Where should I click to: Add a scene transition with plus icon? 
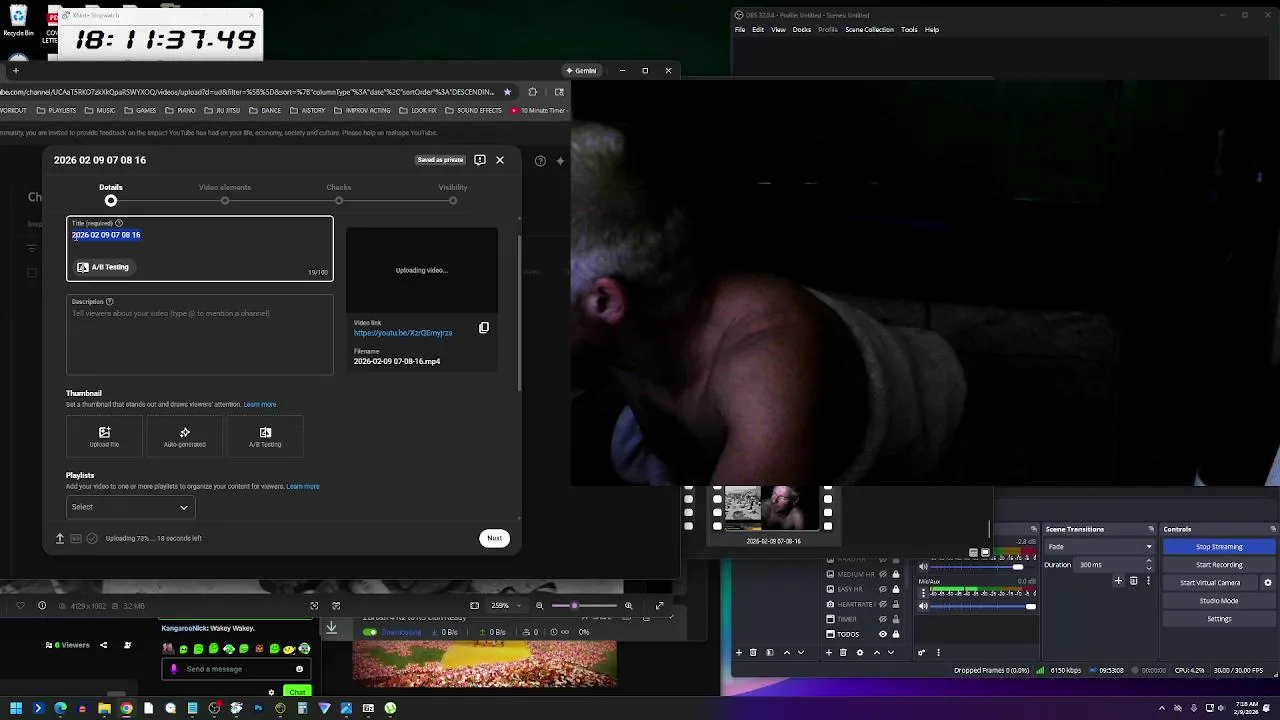coord(1118,581)
